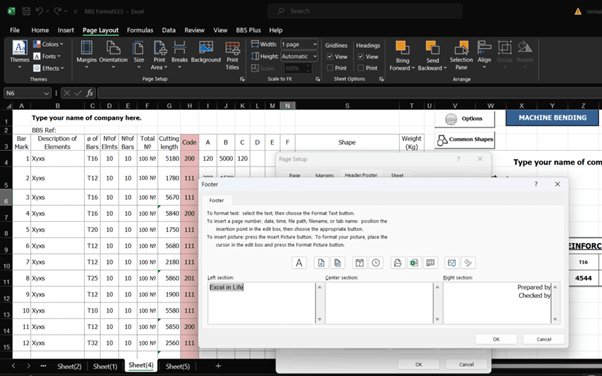Image resolution: width=602 pixels, height=376 pixels.
Task: Click the Search box in title bar
Action: tap(365, 11)
